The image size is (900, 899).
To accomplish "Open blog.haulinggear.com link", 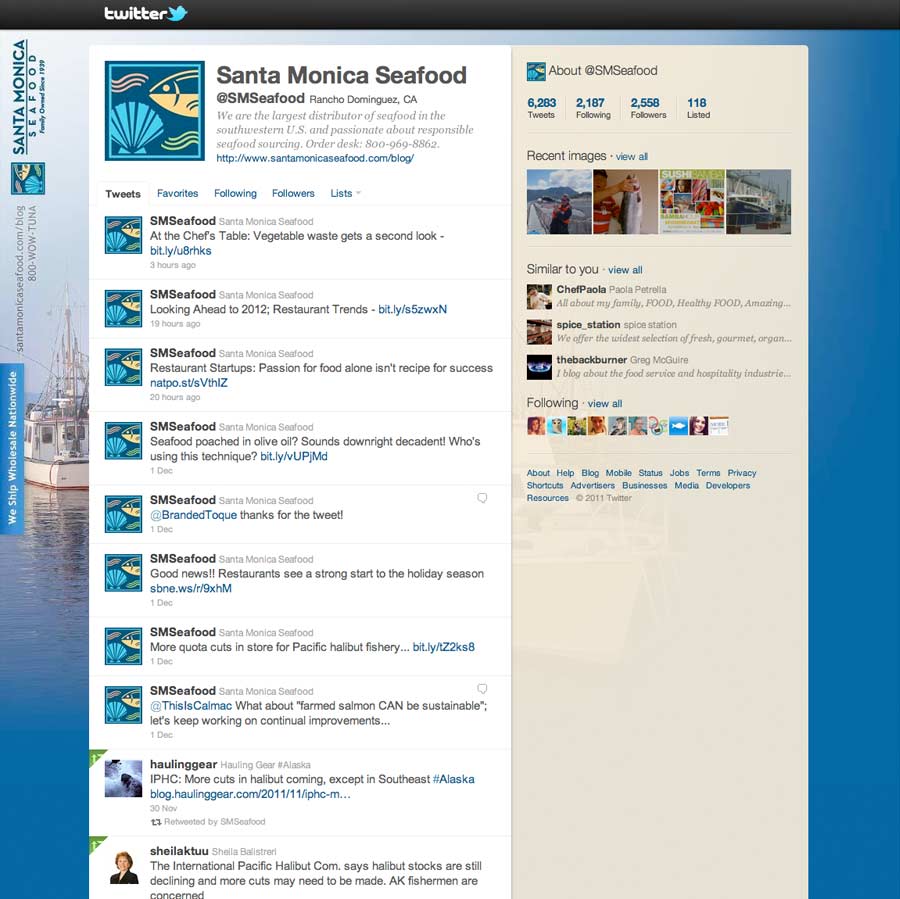I will [x=250, y=794].
